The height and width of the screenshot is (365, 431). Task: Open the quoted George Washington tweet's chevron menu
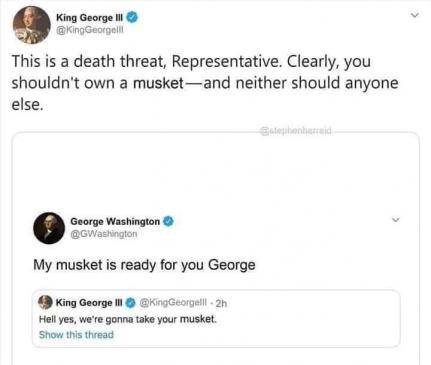(395, 220)
